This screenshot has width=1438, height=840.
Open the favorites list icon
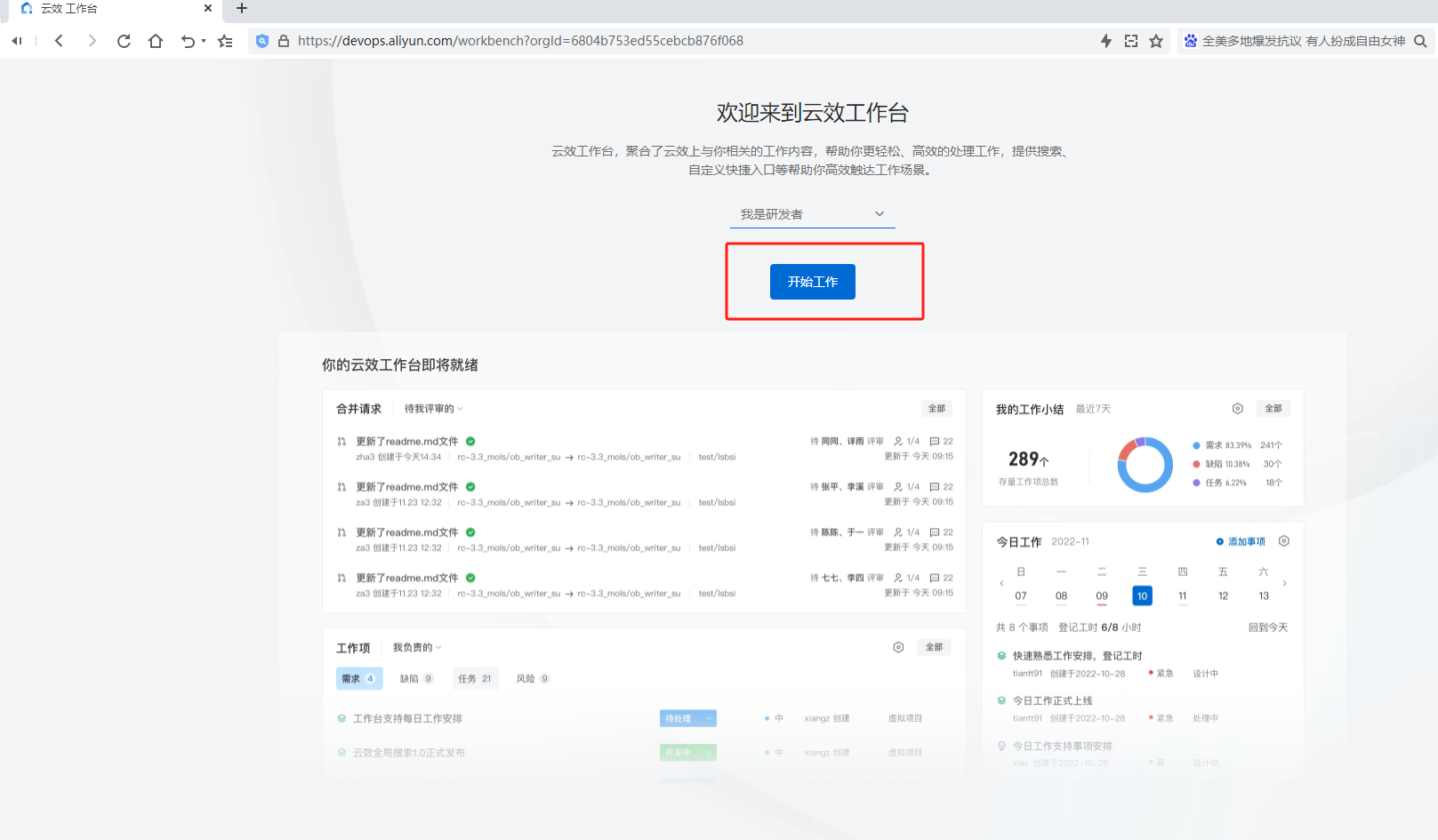225,41
